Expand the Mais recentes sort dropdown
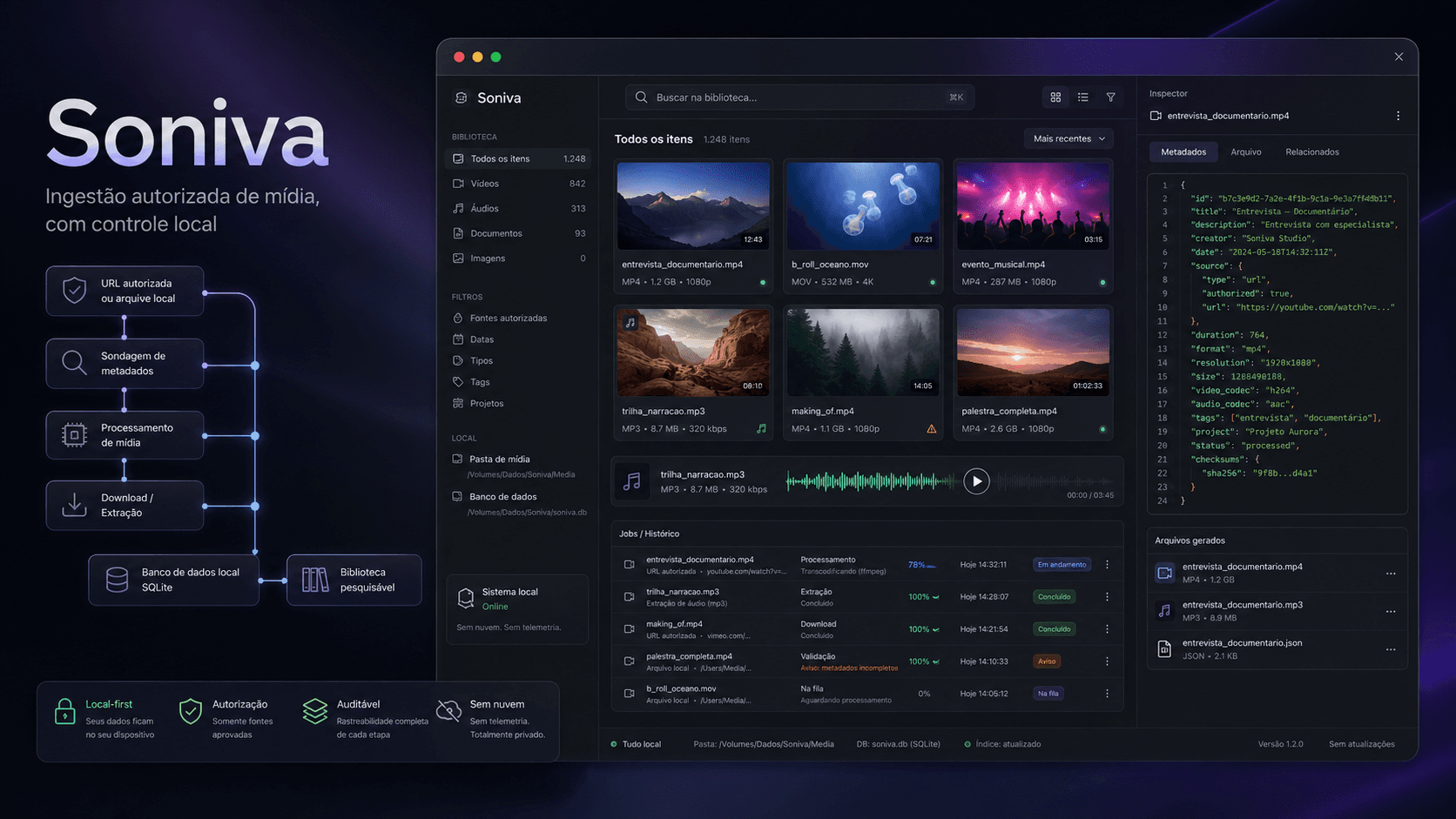Viewport: 1456px width, 819px height. click(x=1068, y=138)
